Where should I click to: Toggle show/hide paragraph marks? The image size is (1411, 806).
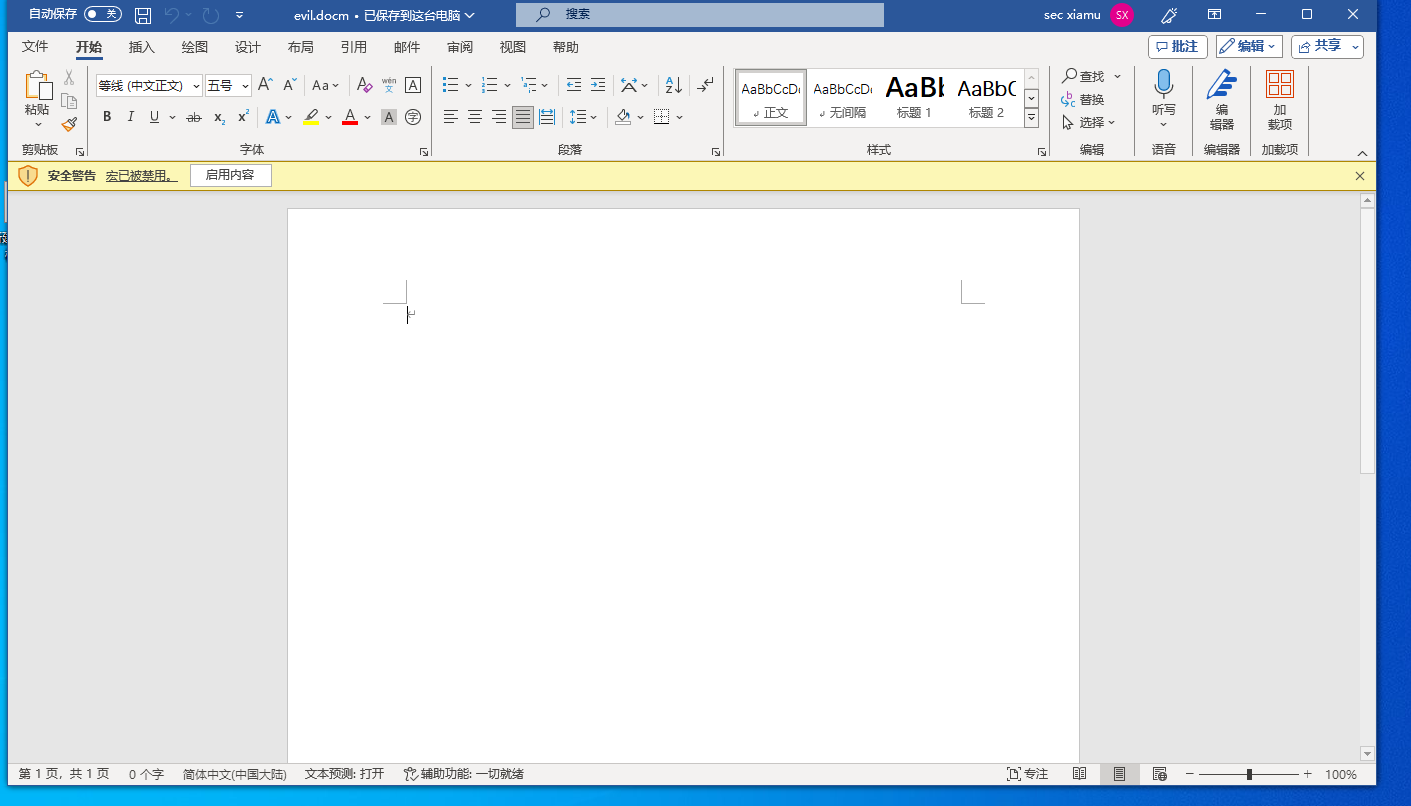pyautogui.click(x=706, y=85)
